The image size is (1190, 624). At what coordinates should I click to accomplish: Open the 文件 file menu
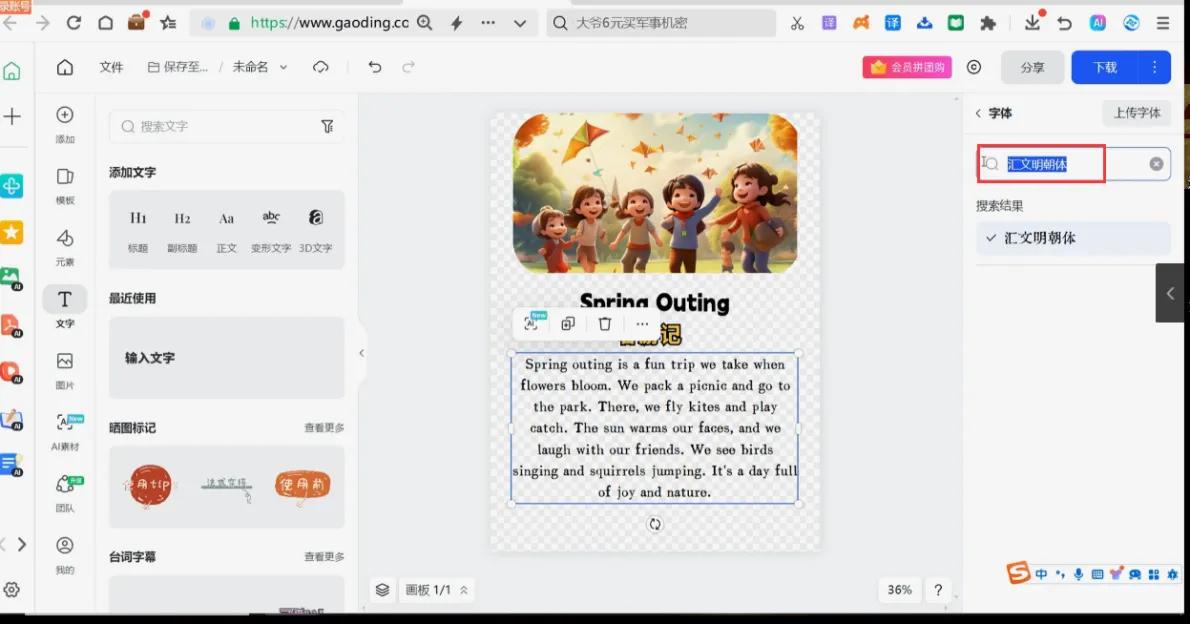point(111,67)
